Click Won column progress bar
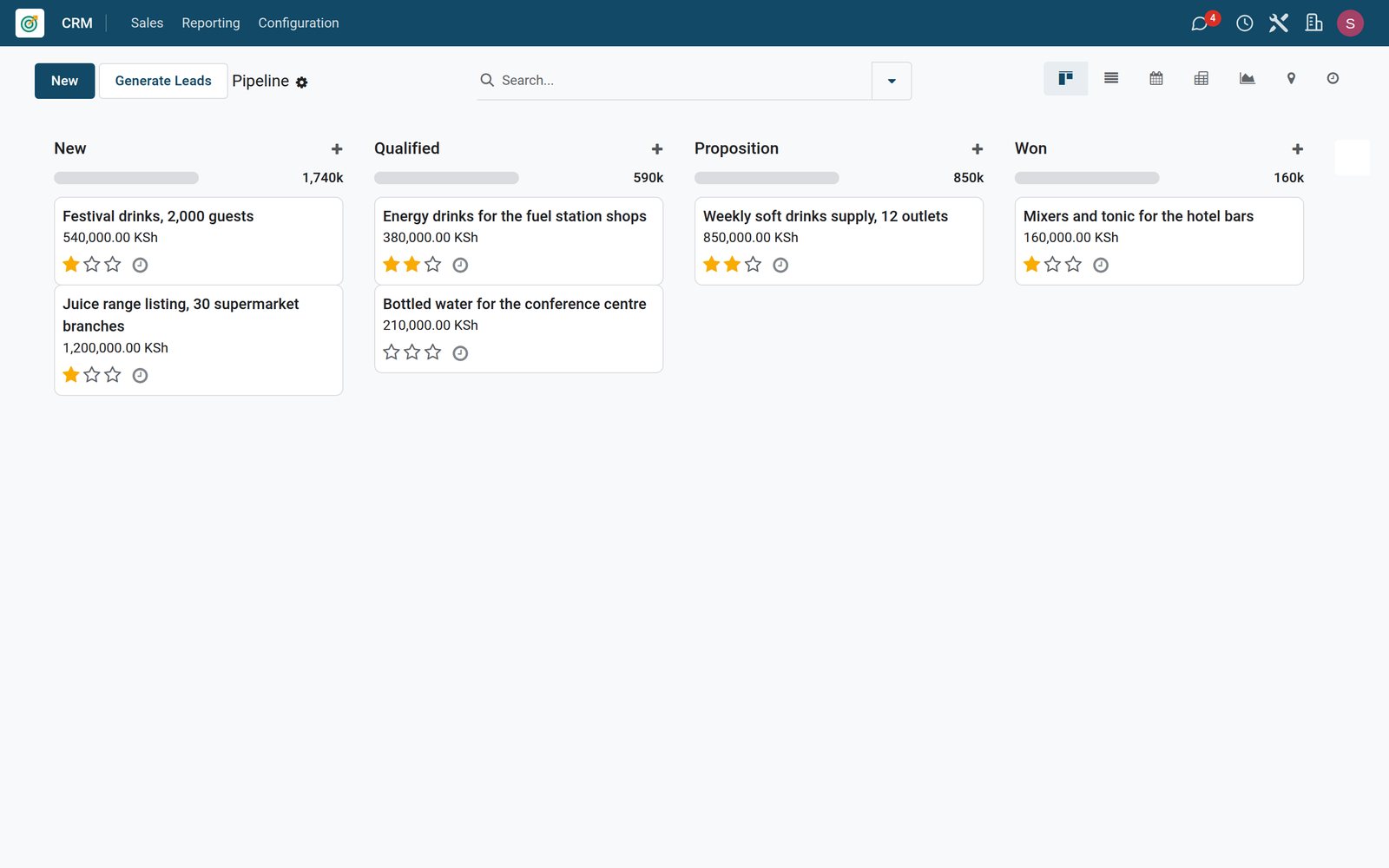The width and height of the screenshot is (1389, 868). coord(1087,178)
